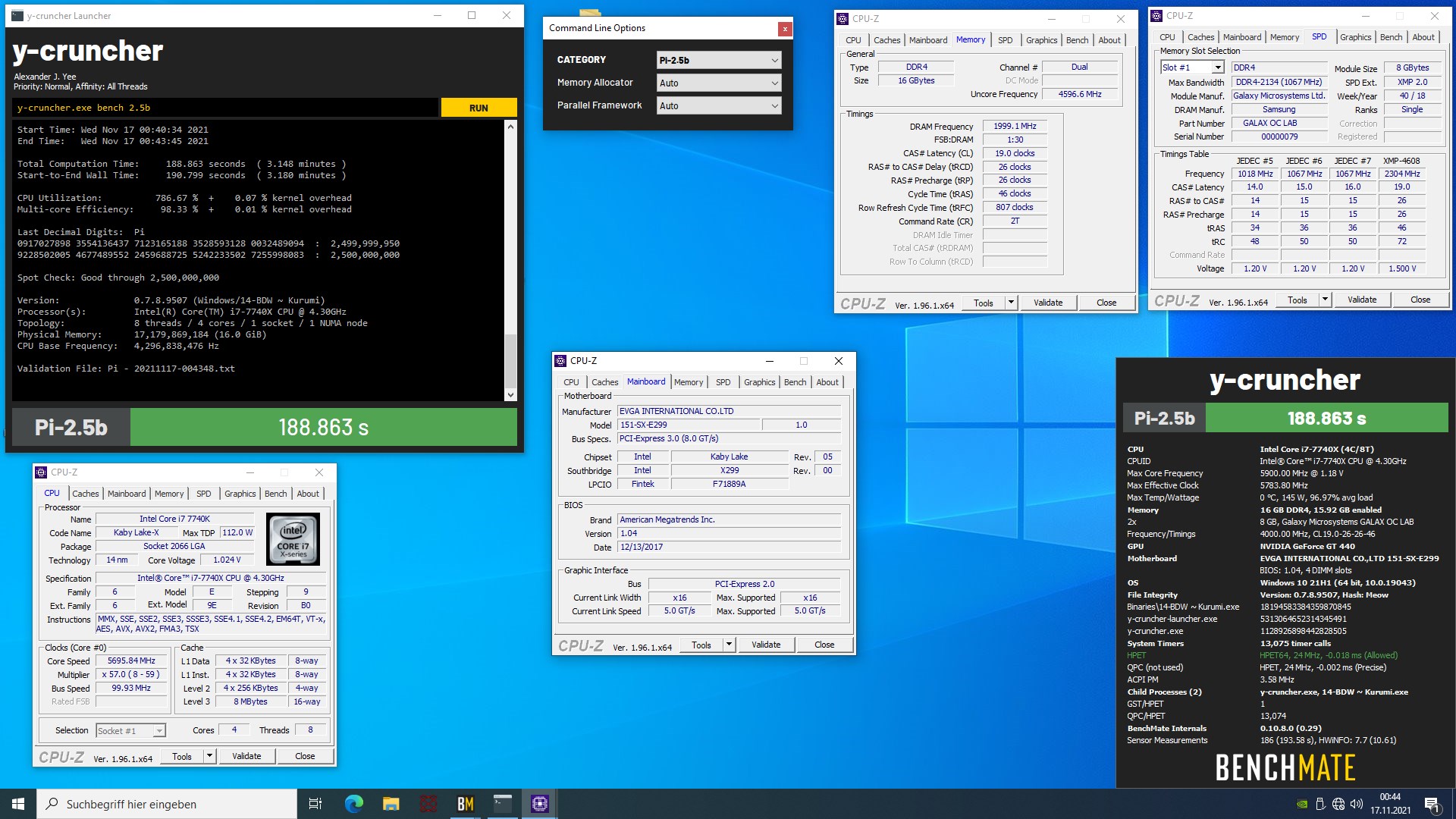Viewport: 1456px width, 819px height.
Task: Click the desktop folder icon behind Command Line Options
Action: point(590,11)
